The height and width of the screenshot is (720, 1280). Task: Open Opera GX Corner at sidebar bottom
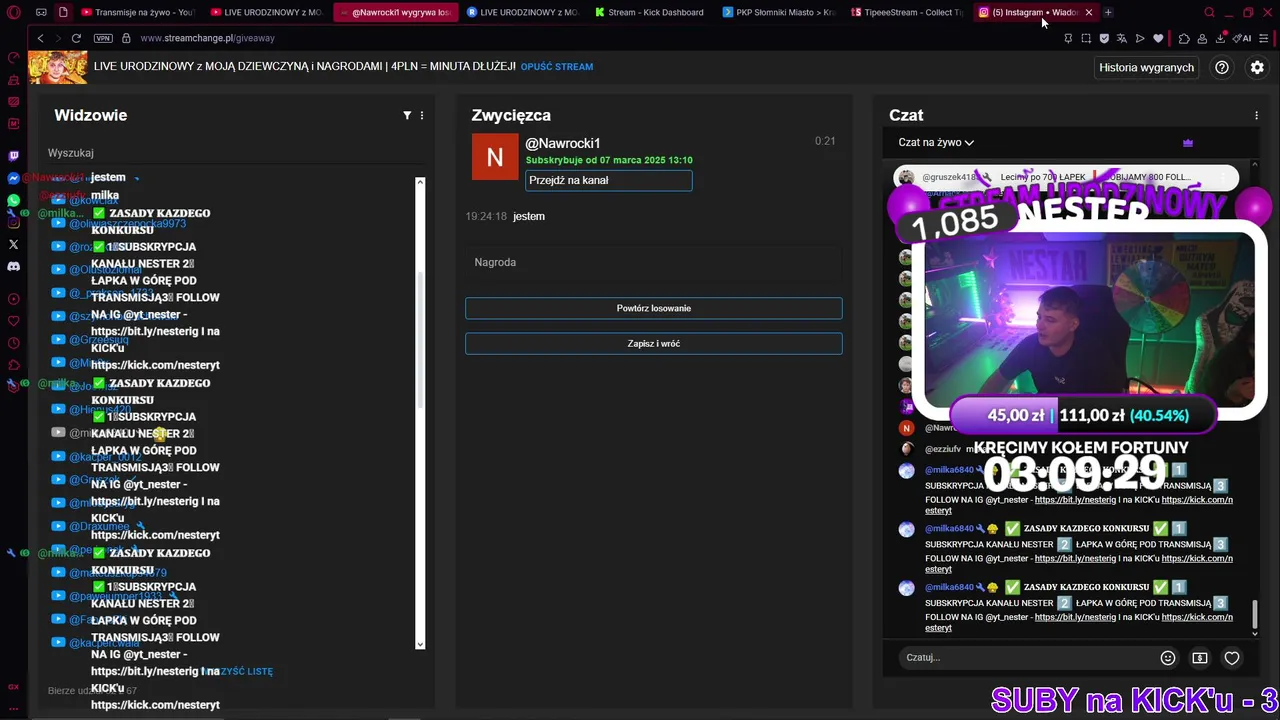coord(13,687)
